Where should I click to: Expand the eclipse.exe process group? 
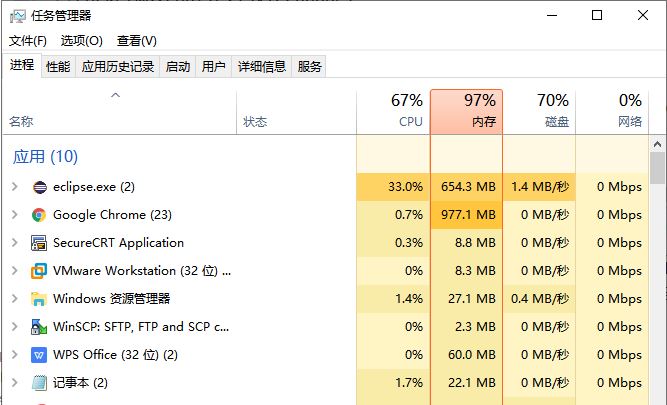tap(14, 187)
